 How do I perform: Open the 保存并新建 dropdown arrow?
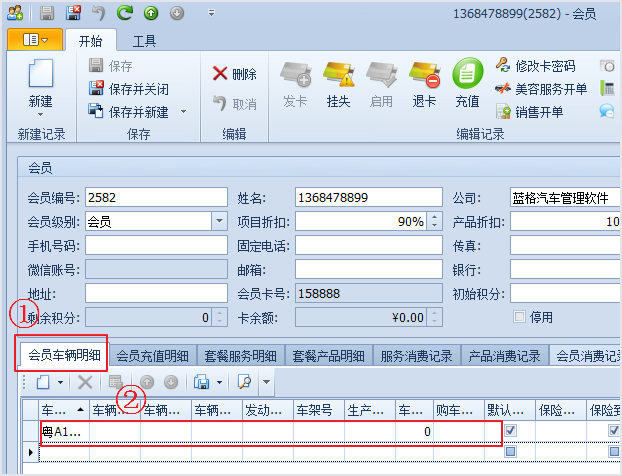183,112
